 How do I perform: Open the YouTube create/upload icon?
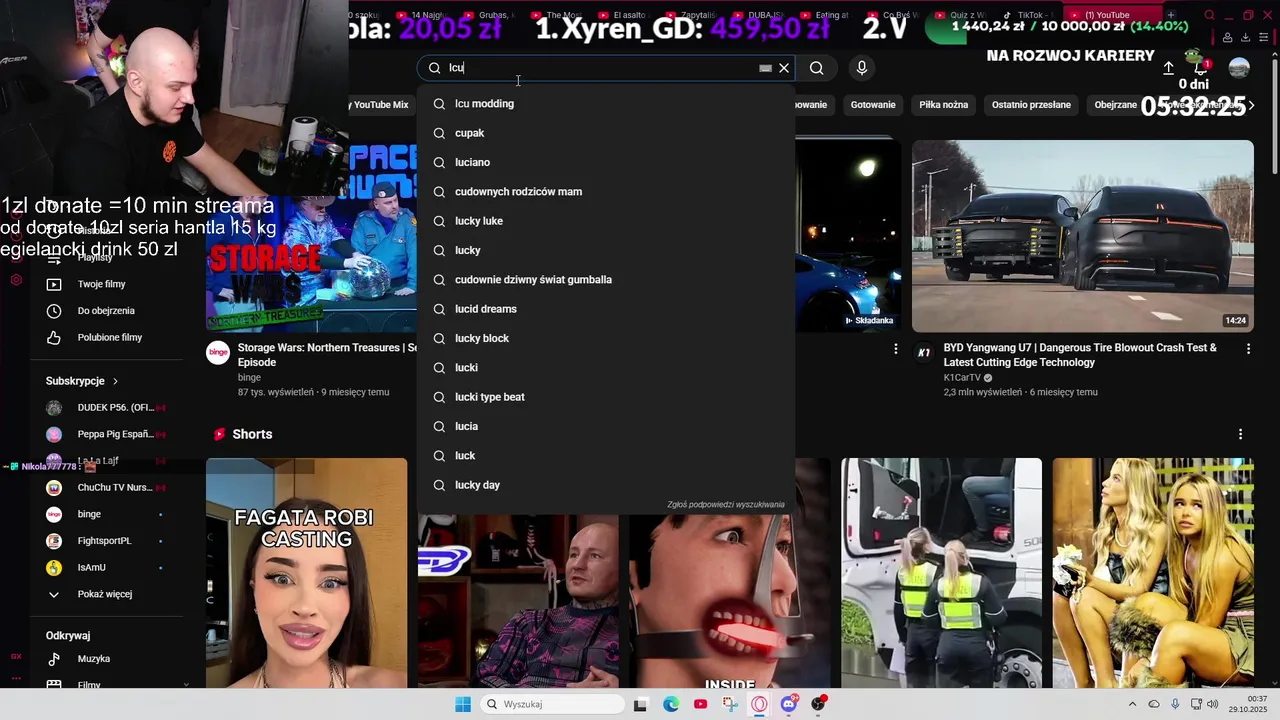(1168, 68)
